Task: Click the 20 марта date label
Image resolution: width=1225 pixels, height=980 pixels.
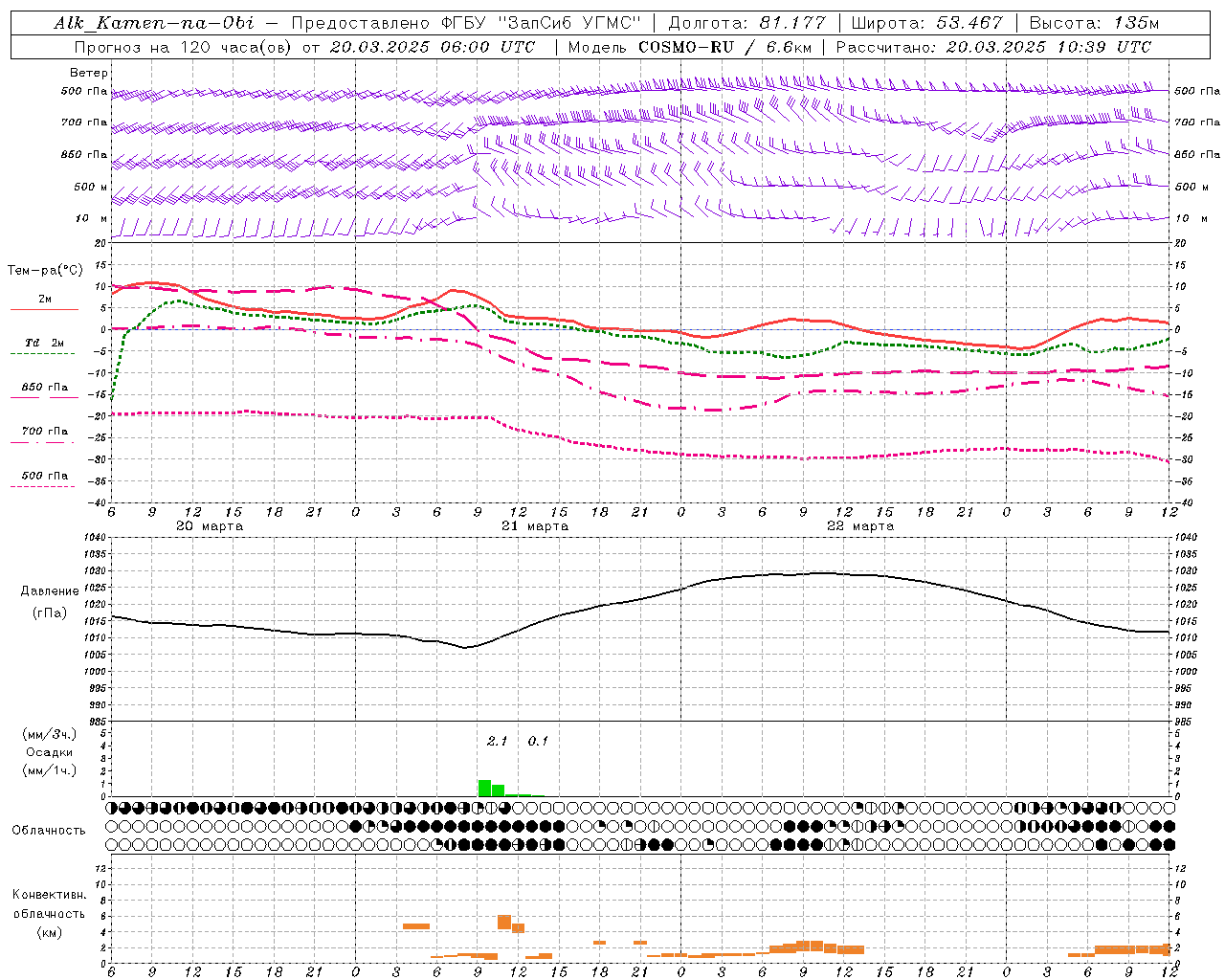Action: [210, 525]
